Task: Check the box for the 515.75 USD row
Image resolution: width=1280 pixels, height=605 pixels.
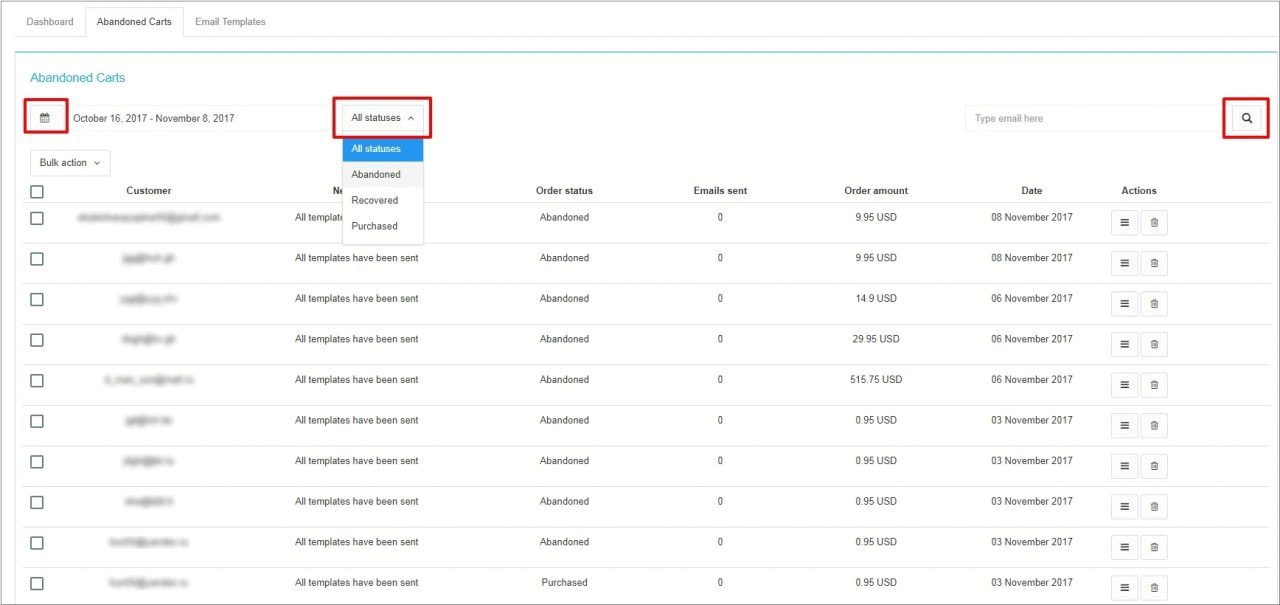Action: pyautogui.click(x=37, y=380)
